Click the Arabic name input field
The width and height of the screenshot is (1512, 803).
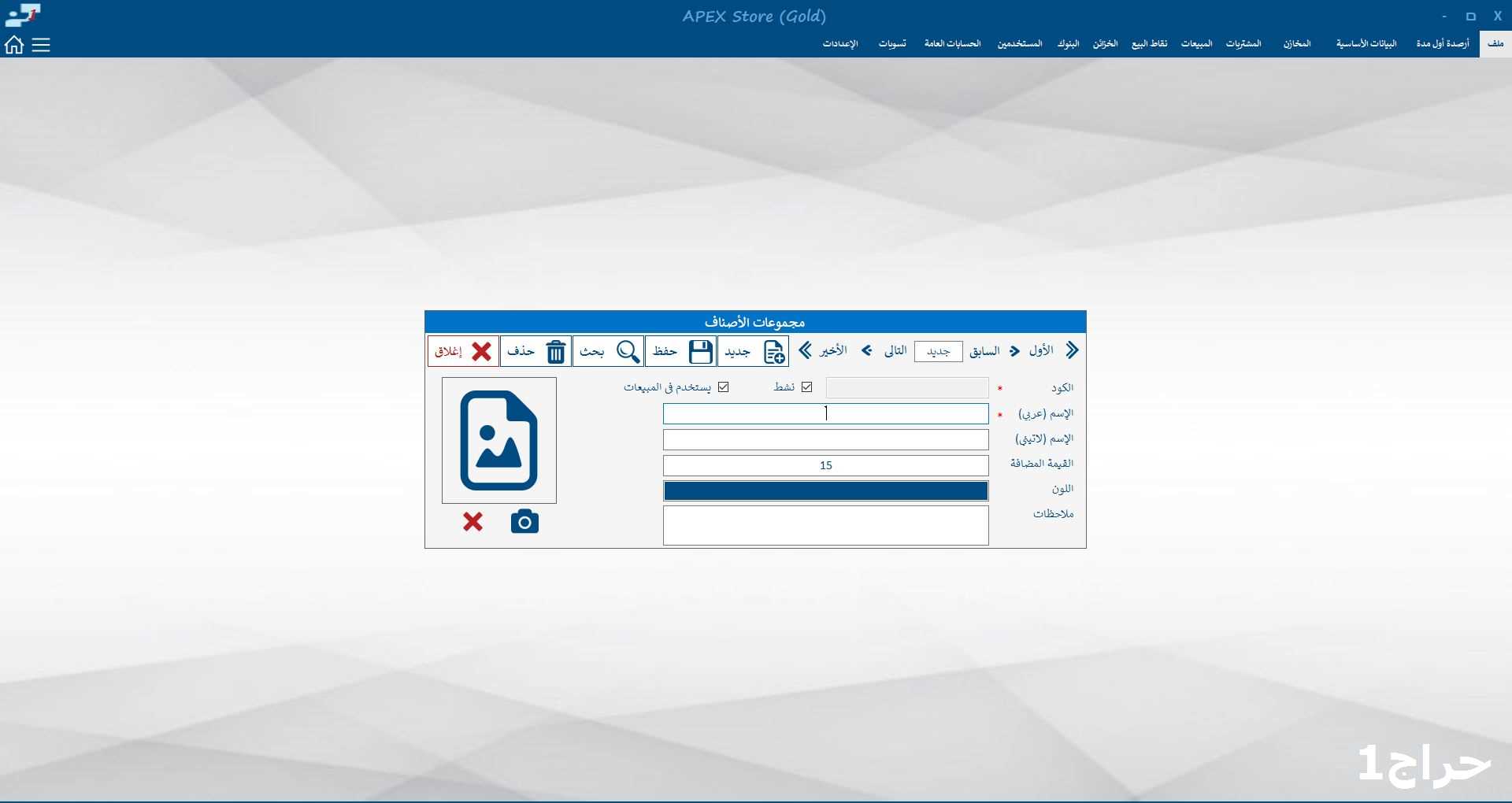[x=825, y=414]
